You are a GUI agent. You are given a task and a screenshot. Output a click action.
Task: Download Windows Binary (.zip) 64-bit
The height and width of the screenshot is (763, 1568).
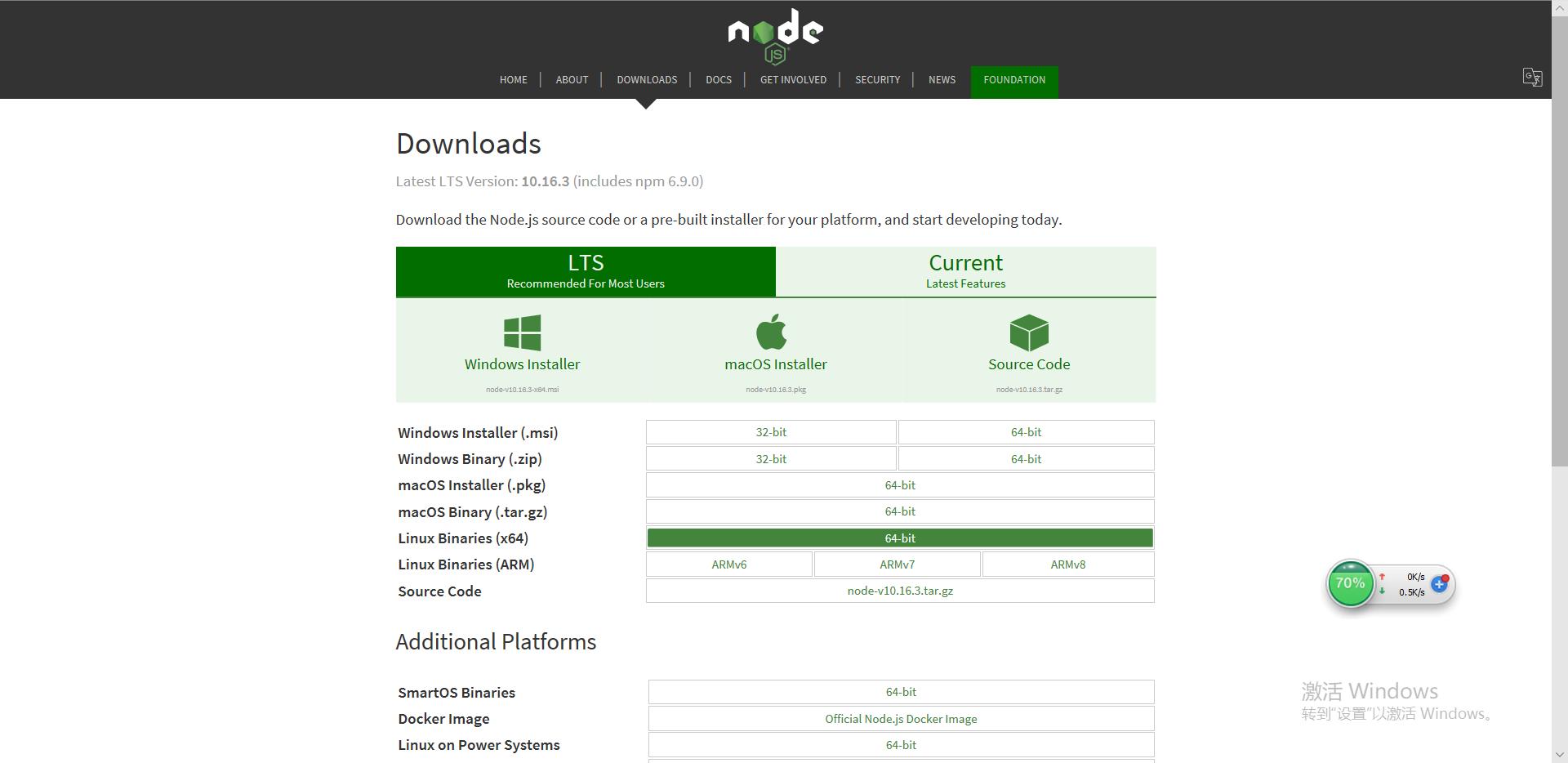1026,459
